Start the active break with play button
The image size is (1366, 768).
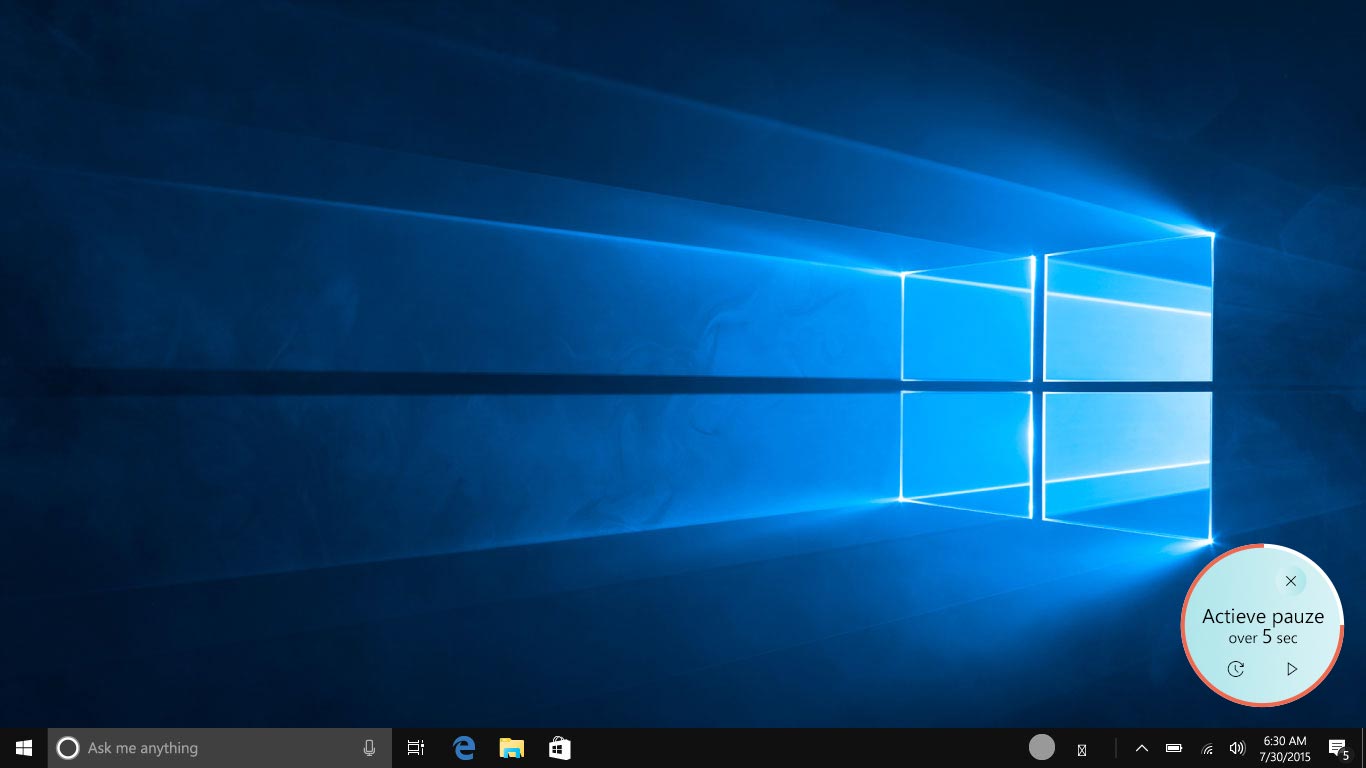tap(1291, 669)
